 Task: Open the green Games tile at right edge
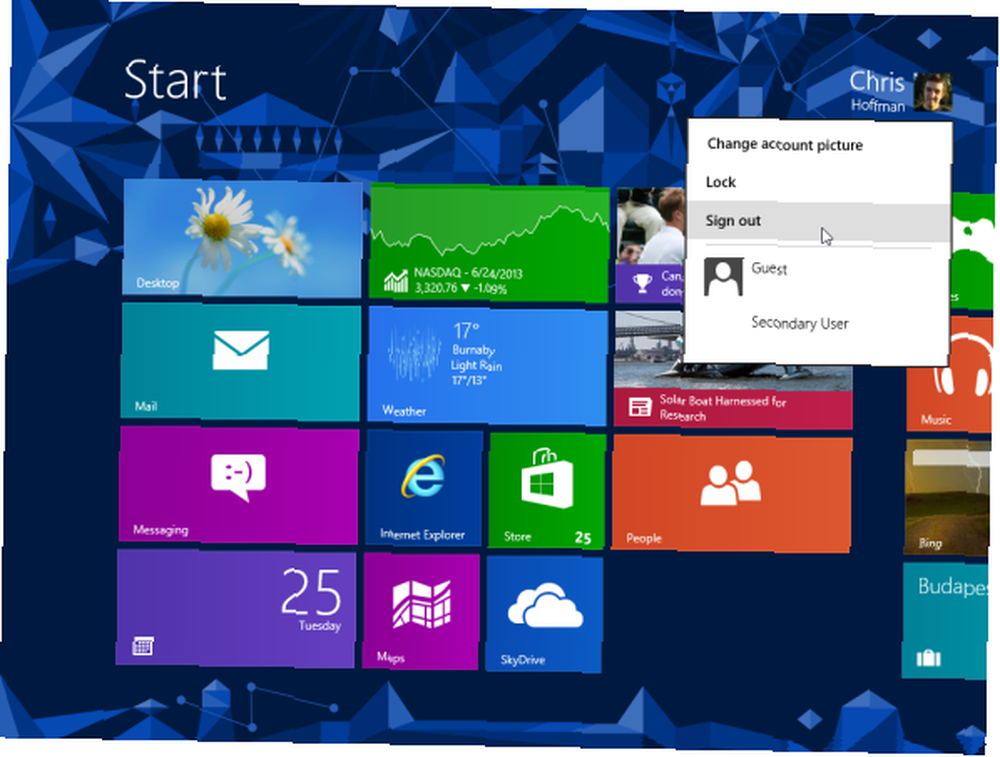tap(972, 251)
